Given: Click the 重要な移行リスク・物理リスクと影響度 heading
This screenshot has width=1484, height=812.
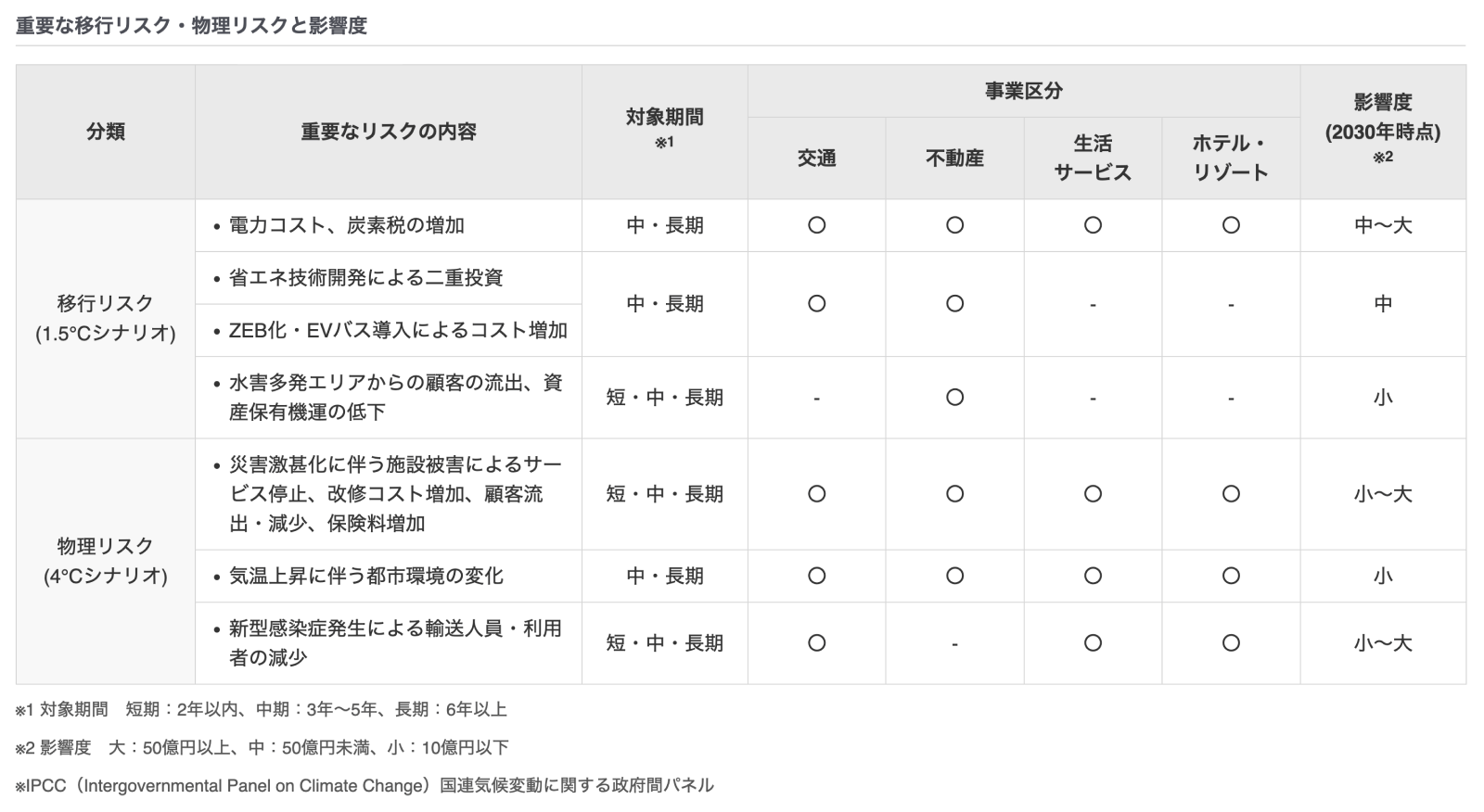Looking at the screenshot, I should click(x=192, y=26).
